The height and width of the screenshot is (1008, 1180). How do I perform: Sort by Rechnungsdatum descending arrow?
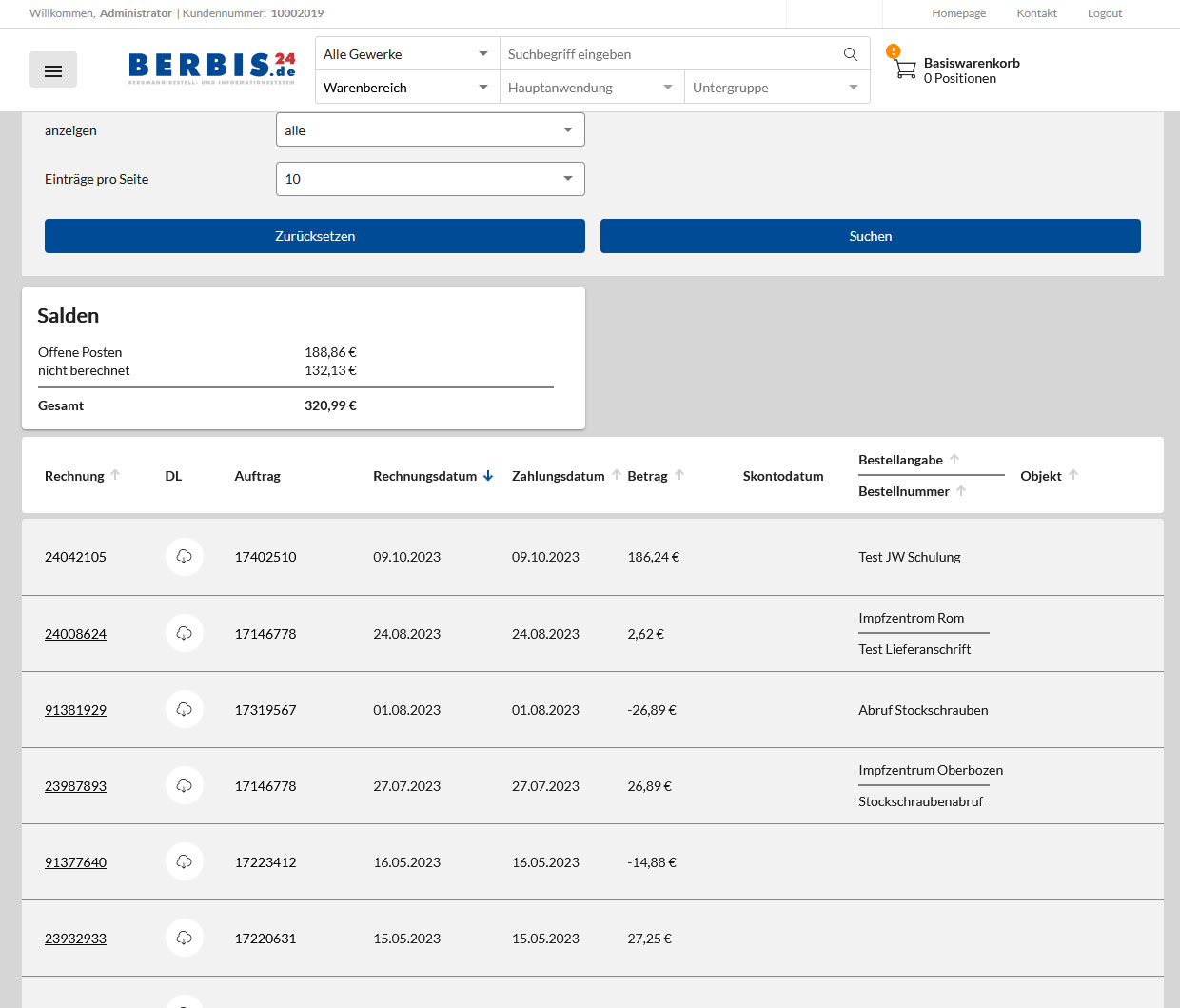pos(488,476)
